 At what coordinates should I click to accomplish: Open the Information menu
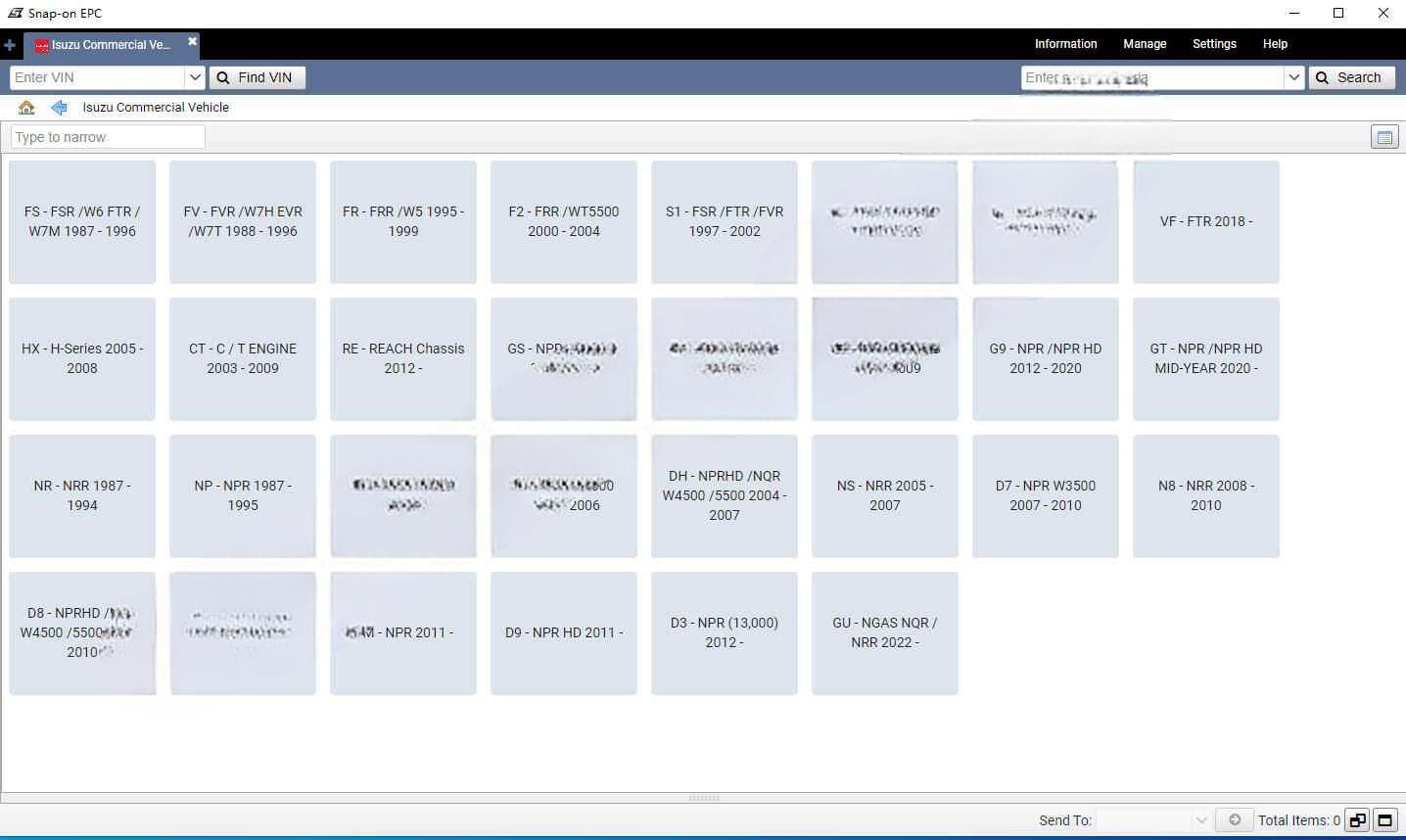1065,44
